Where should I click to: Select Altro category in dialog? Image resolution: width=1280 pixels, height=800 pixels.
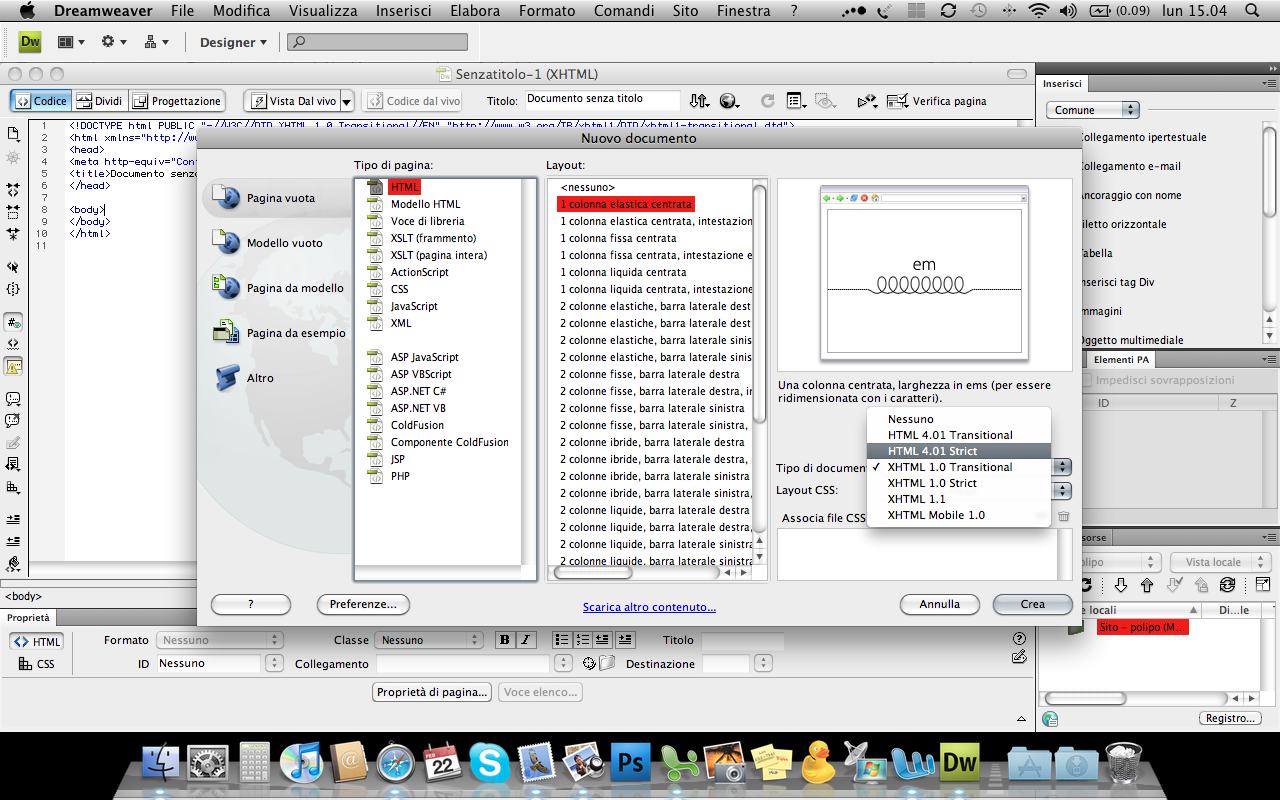tap(245, 378)
